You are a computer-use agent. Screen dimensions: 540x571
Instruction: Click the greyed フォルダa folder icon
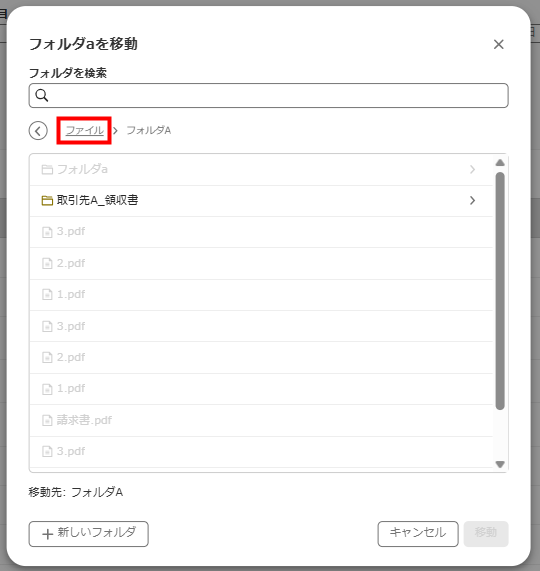(x=47, y=169)
